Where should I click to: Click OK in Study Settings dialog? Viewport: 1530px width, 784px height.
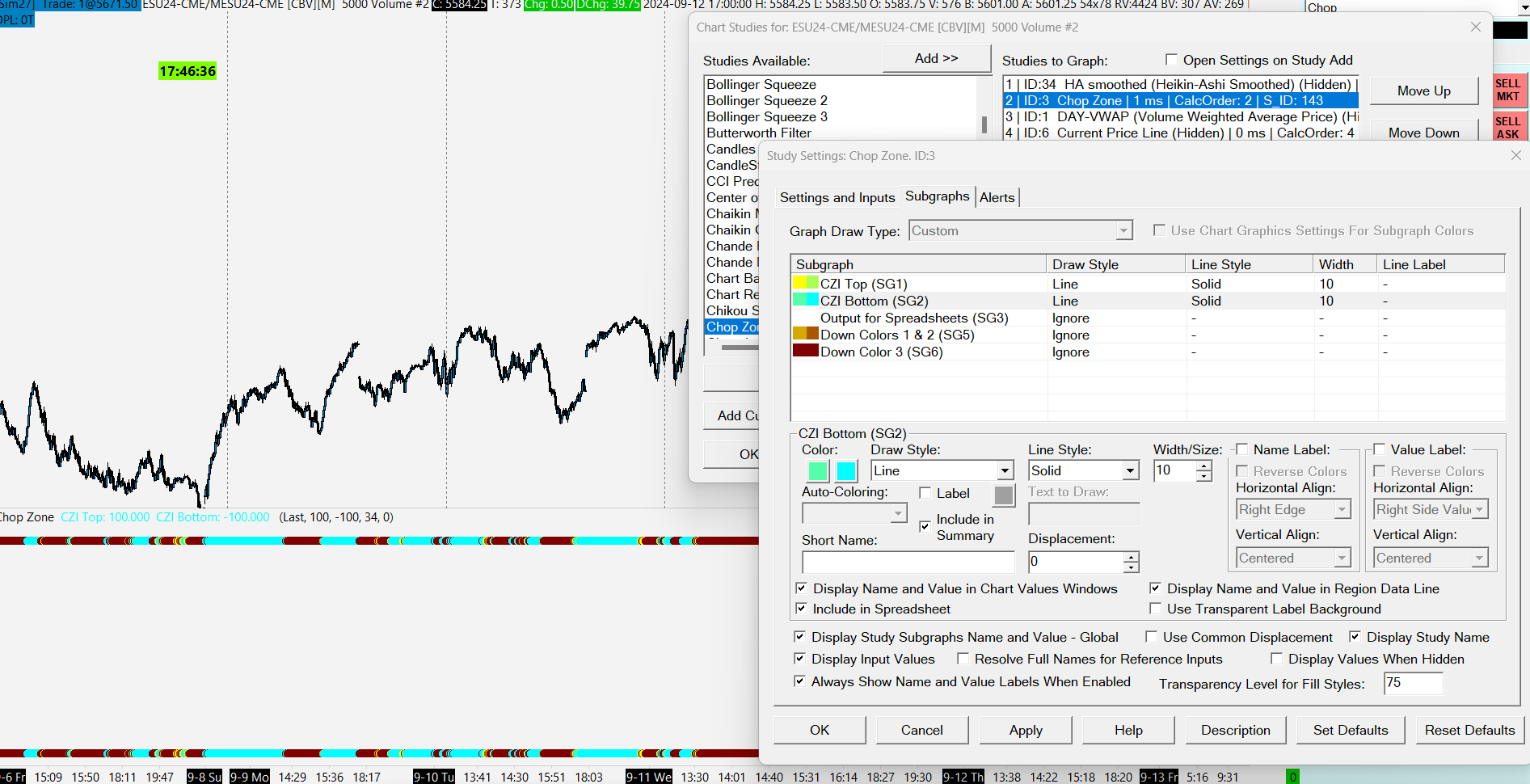click(820, 730)
